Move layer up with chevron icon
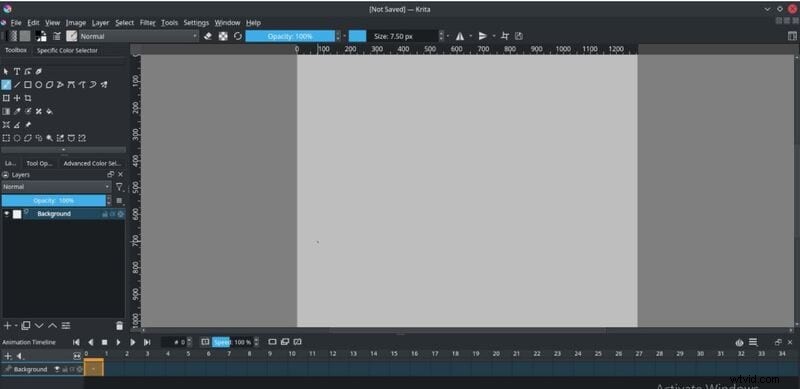The height and width of the screenshot is (389, 800). coord(52,326)
